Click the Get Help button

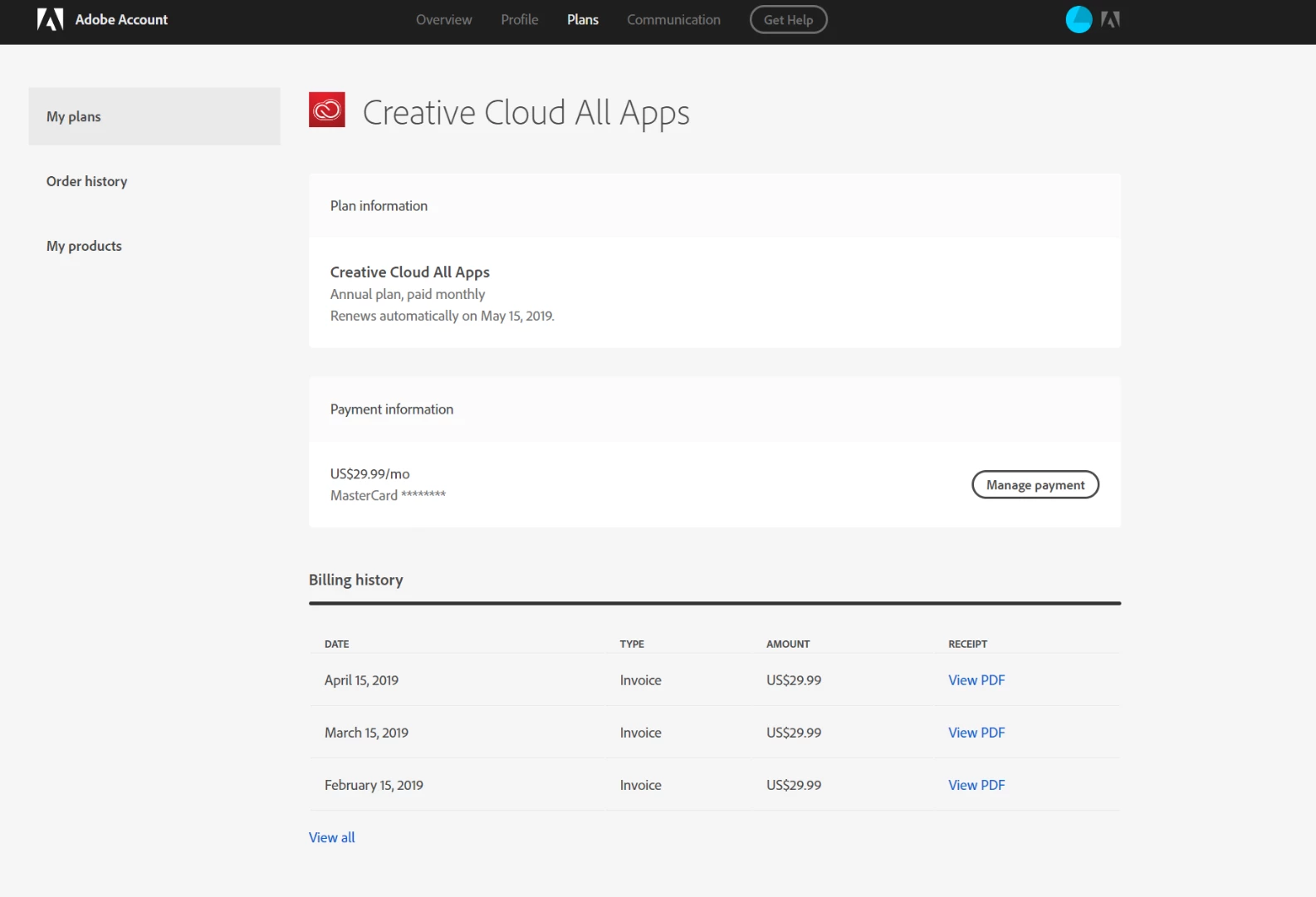coord(789,20)
